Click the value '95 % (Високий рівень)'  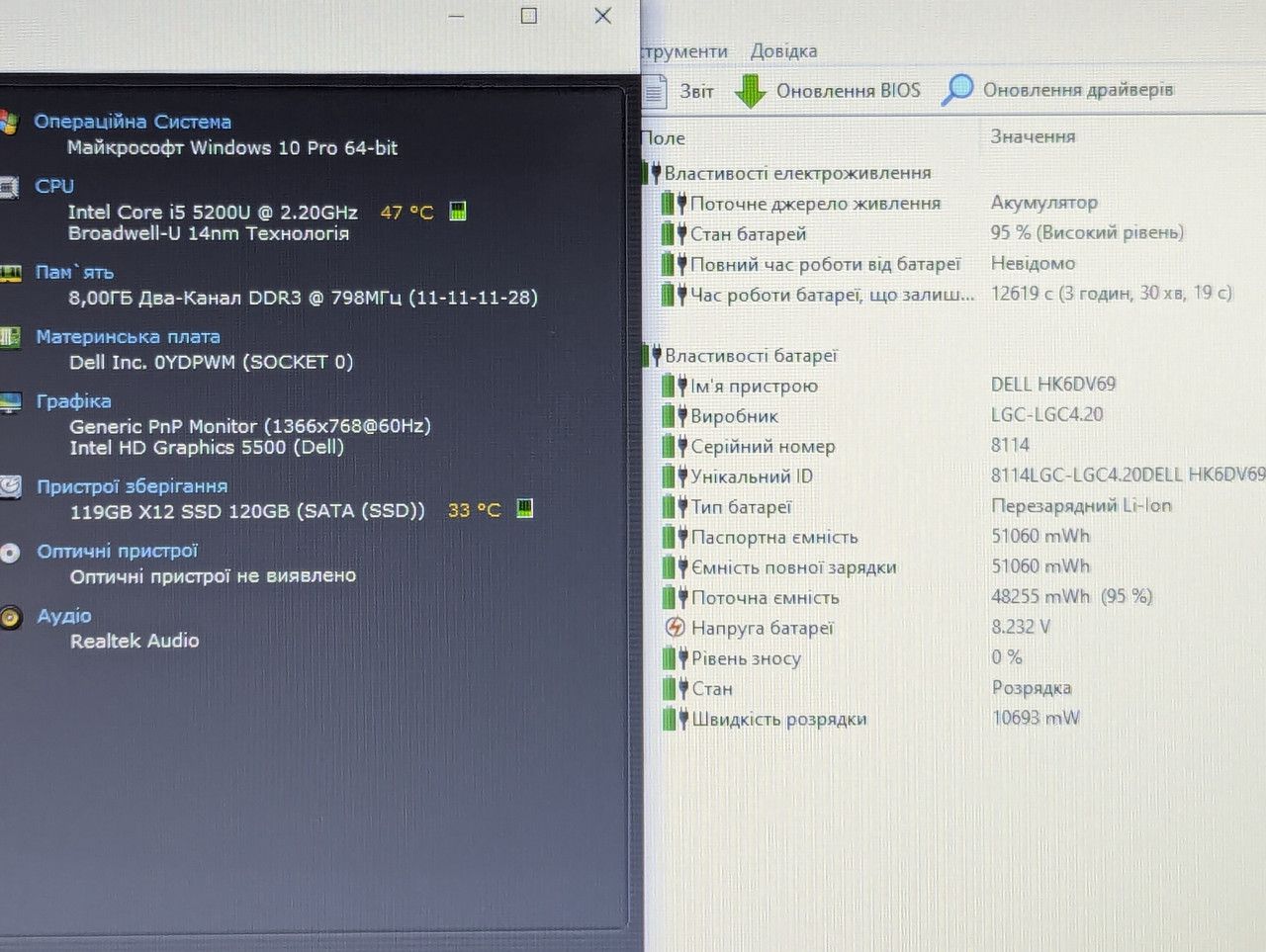(x=1087, y=232)
